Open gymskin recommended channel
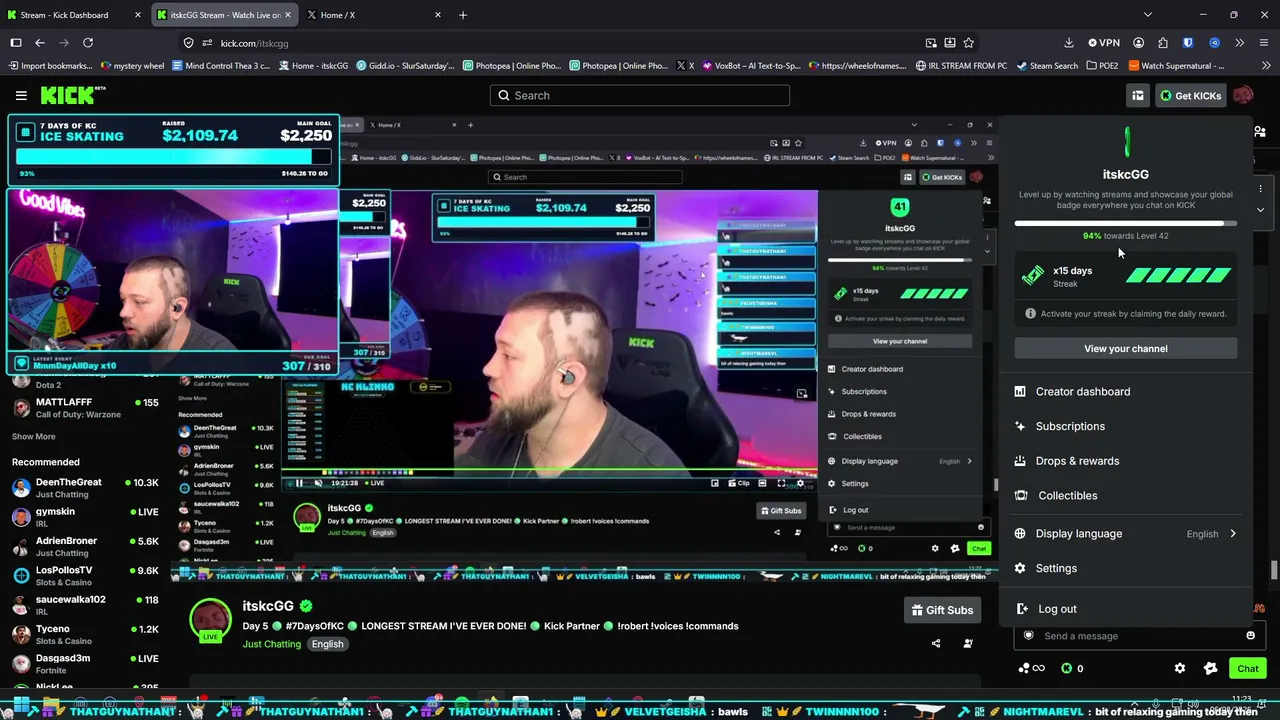 (85, 517)
